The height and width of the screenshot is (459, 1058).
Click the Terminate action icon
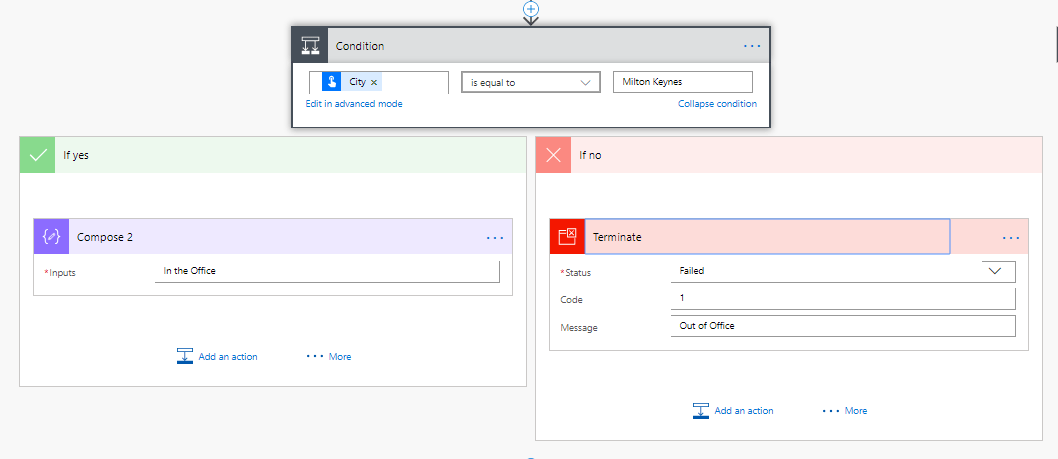567,236
